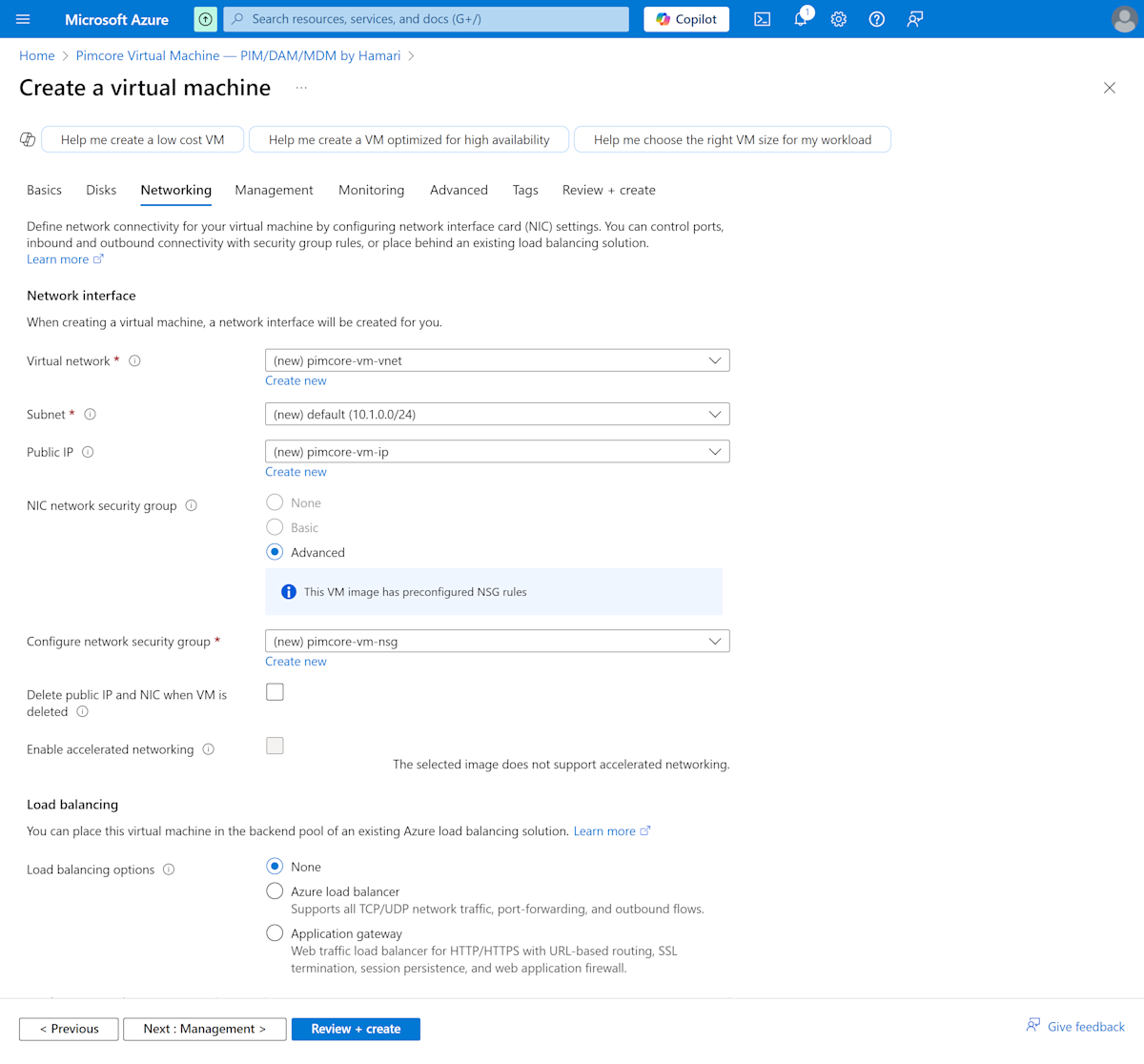Open the Public IP dropdown
The height and width of the screenshot is (1064, 1144).
498,452
